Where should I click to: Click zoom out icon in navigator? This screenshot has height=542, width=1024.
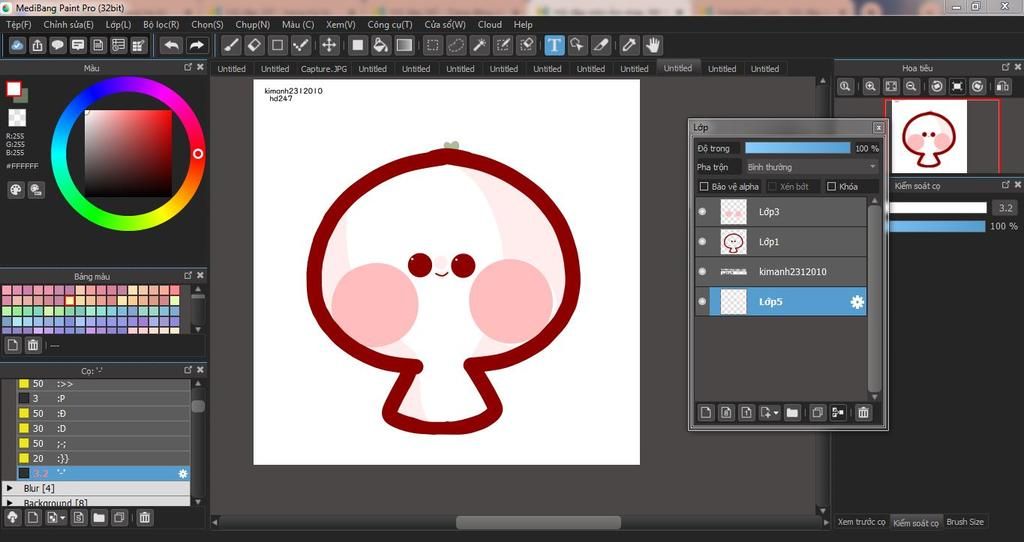(911, 86)
